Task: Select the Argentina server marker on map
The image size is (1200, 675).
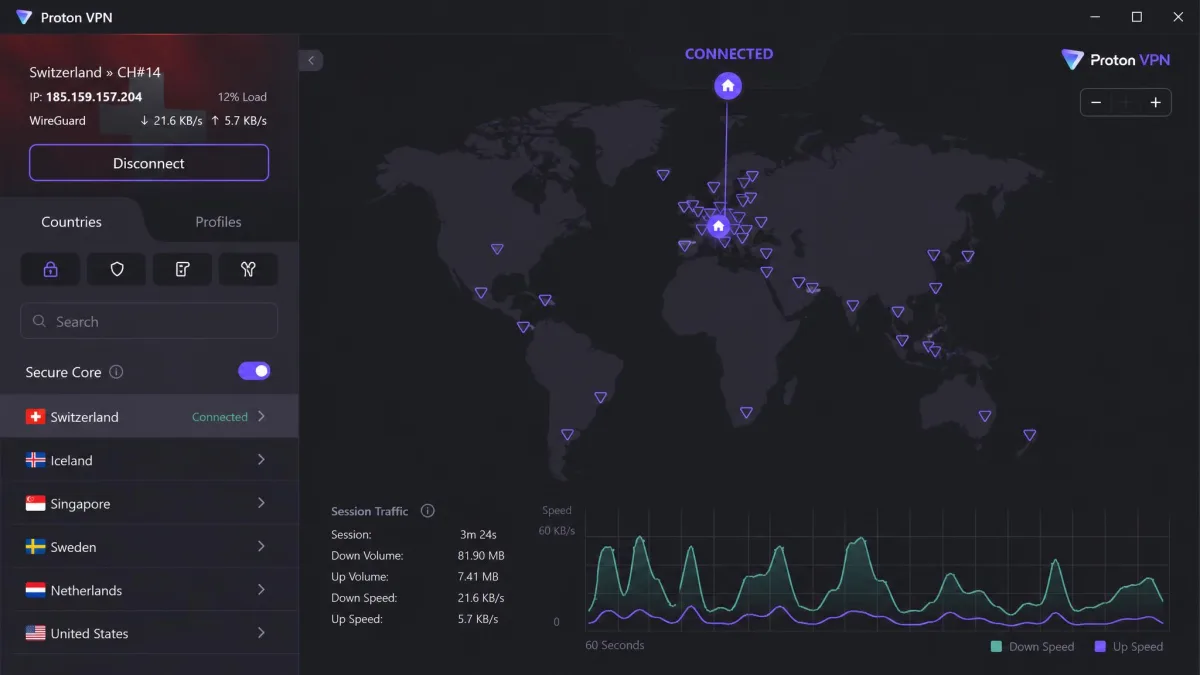Action: [x=567, y=435]
